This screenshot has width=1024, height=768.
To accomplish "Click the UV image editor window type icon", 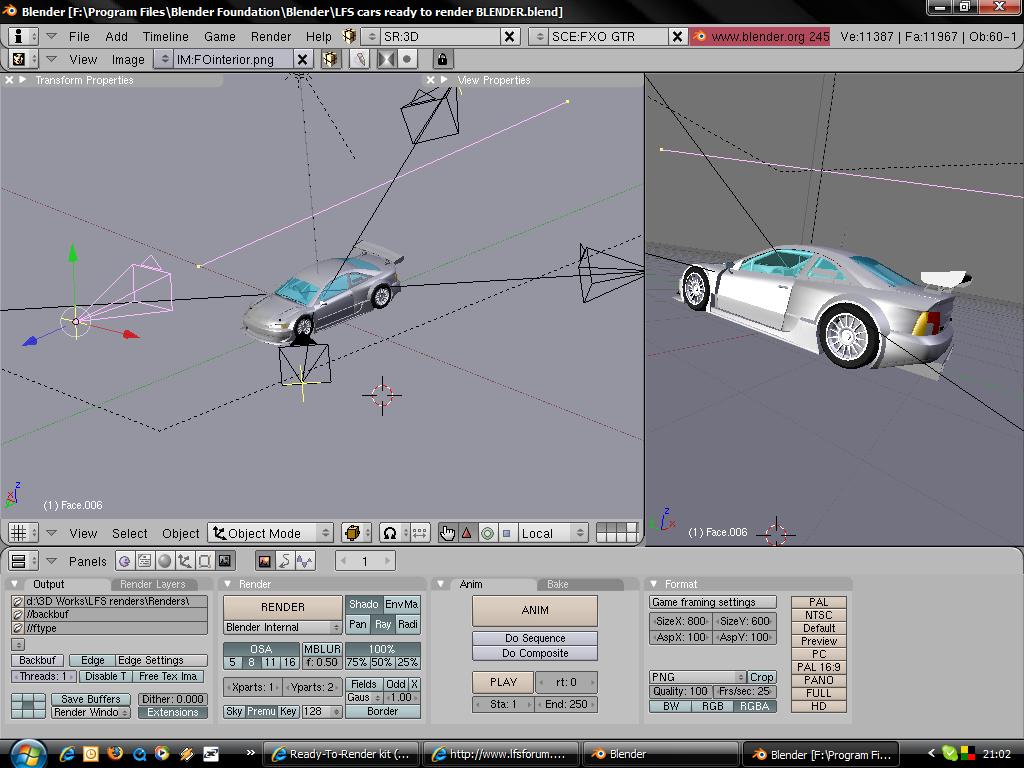I will click(23, 59).
